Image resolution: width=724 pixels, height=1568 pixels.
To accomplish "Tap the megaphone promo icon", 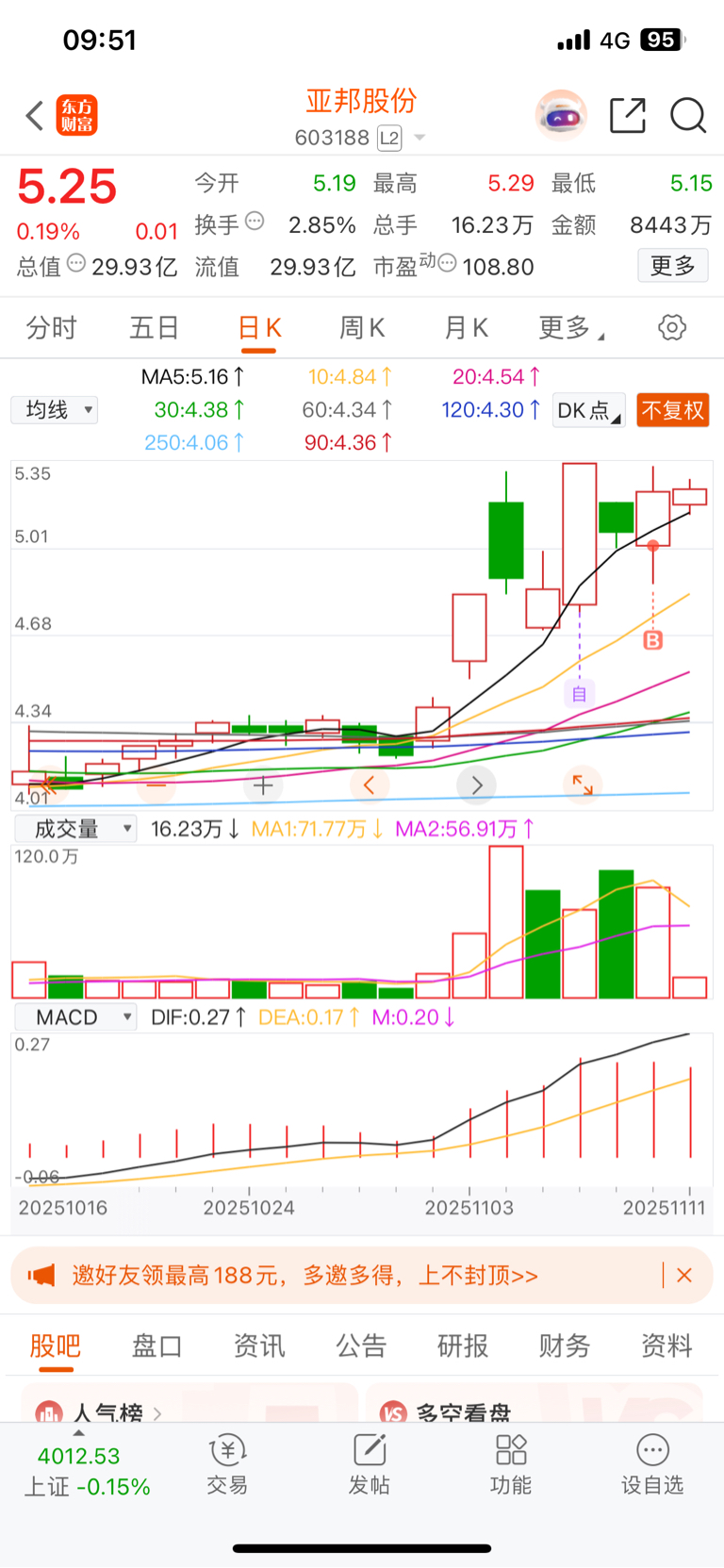I will [x=41, y=1276].
